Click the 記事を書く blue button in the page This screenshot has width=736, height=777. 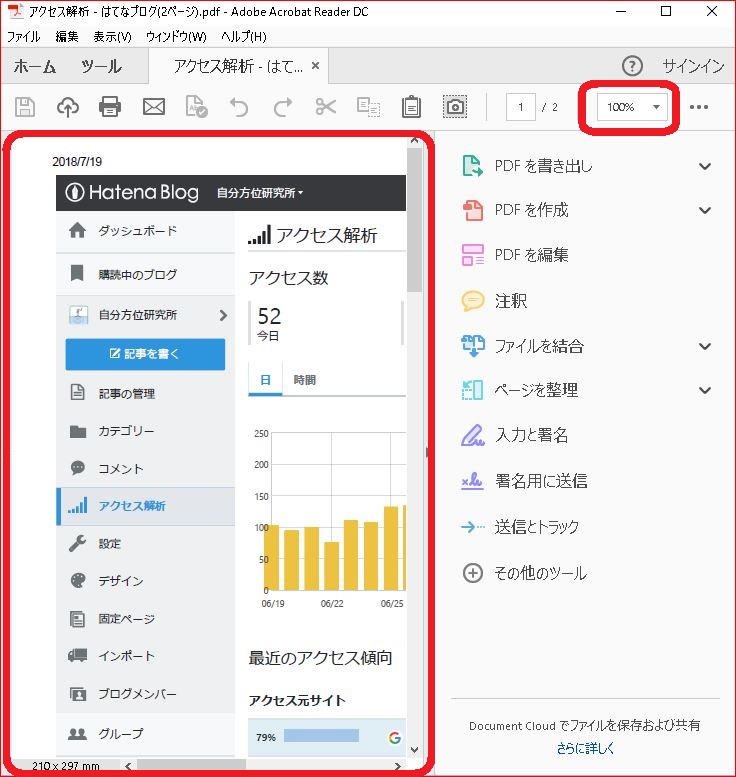pyautogui.click(x=145, y=354)
